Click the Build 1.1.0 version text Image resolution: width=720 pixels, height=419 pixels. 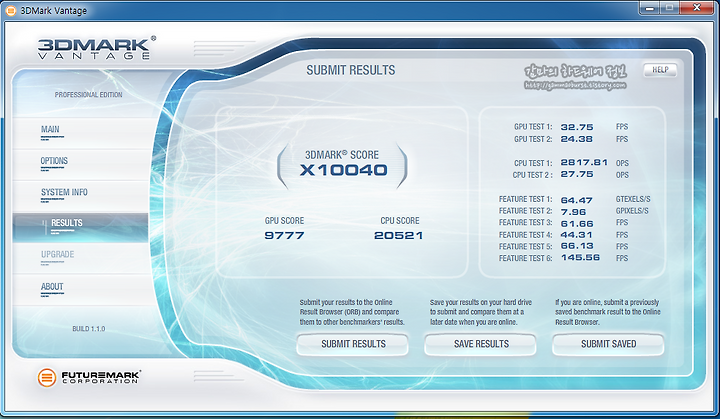[x=89, y=329]
